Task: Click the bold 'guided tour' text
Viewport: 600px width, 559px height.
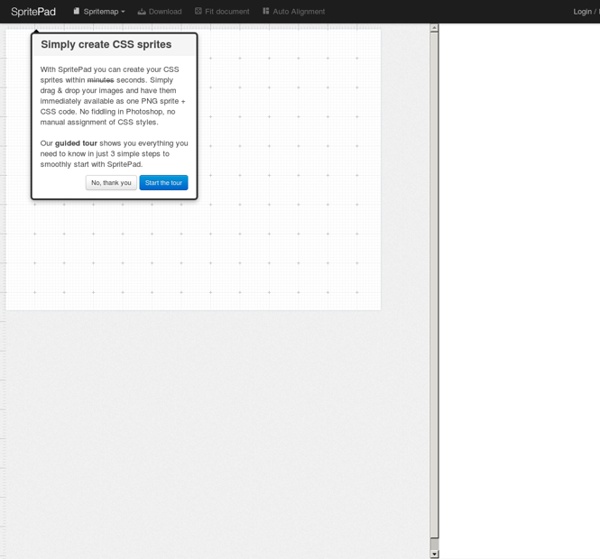Action: pyautogui.click(x=76, y=143)
